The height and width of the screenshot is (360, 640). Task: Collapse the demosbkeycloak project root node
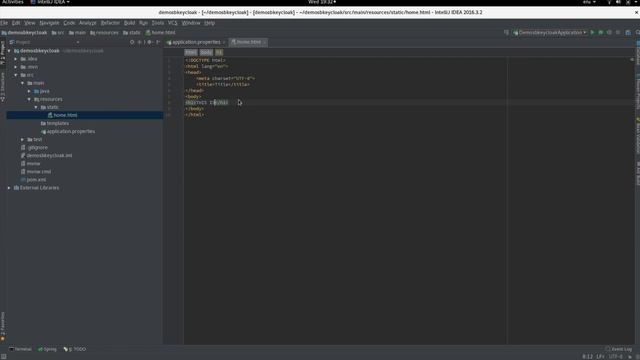click(x=9, y=51)
